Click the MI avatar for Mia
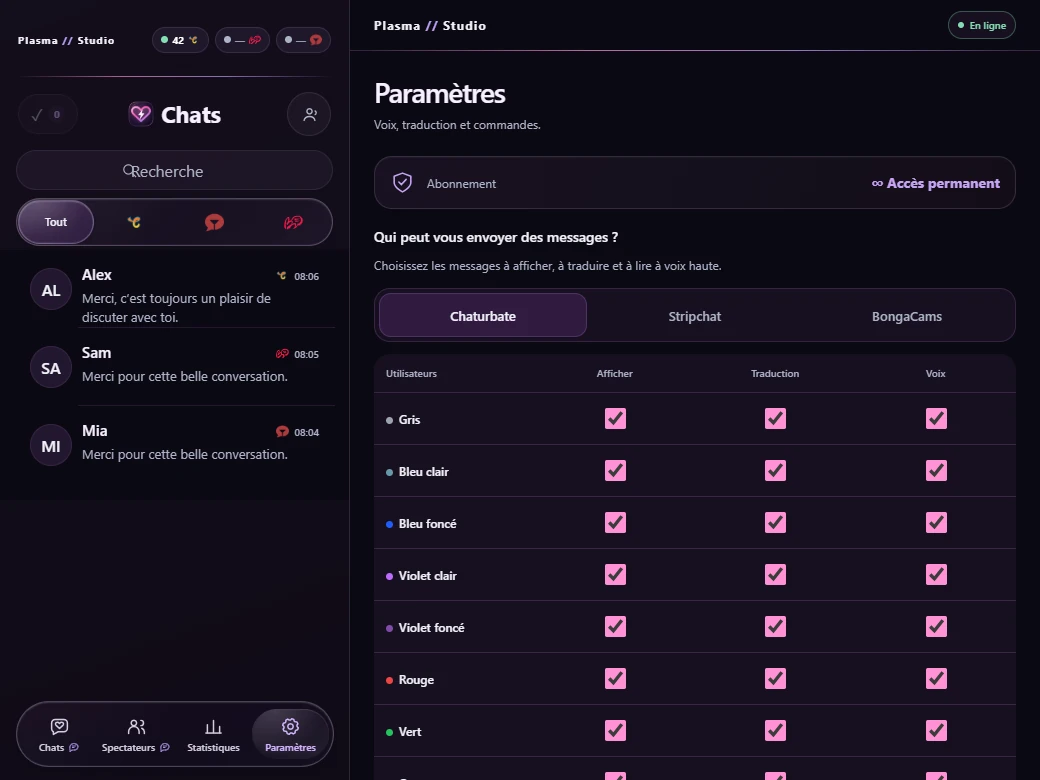The image size is (1040, 780). (51, 446)
